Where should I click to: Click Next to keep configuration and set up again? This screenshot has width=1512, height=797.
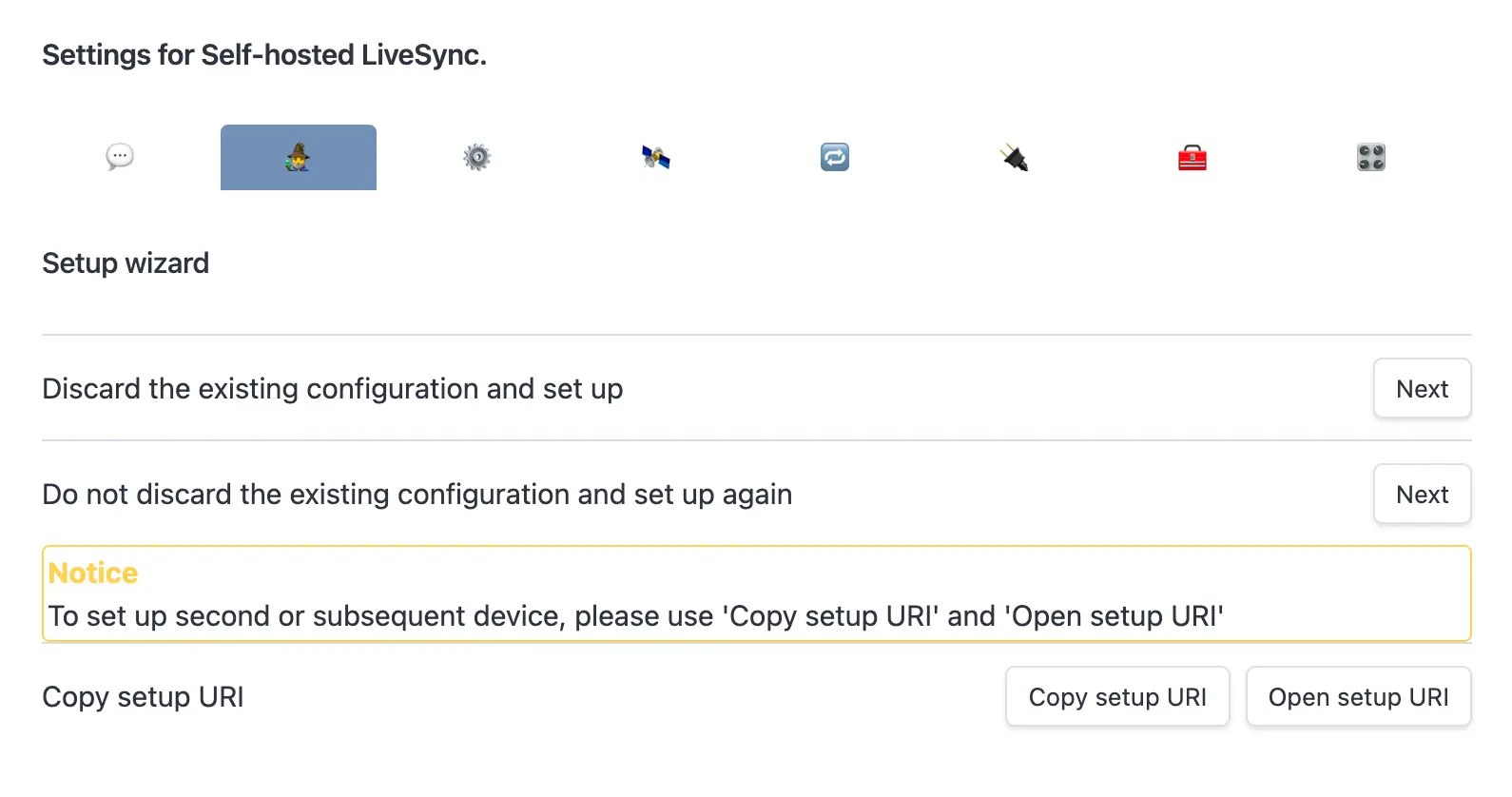point(1422,494)
